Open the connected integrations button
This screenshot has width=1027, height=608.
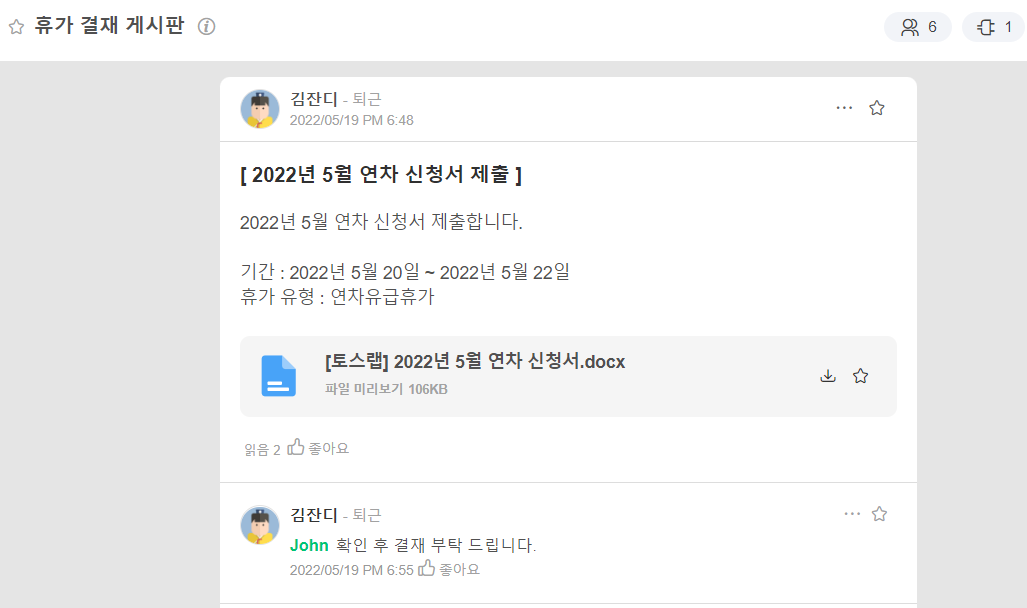click(x=993, y=27)
